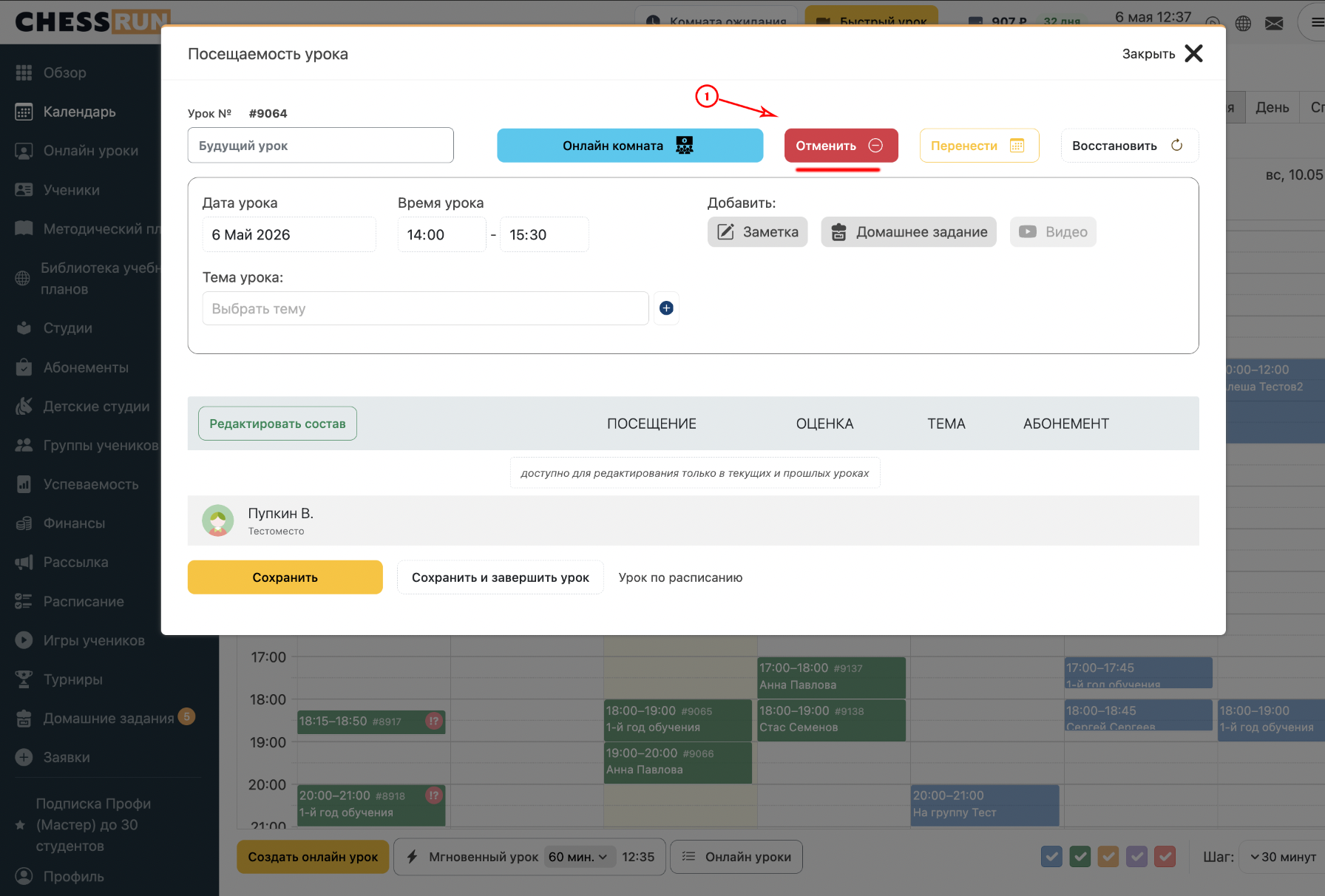Click the red Отменить button
Image resolution: width=1325 pixels, height=896 pixels.
[x=841, y=146]
